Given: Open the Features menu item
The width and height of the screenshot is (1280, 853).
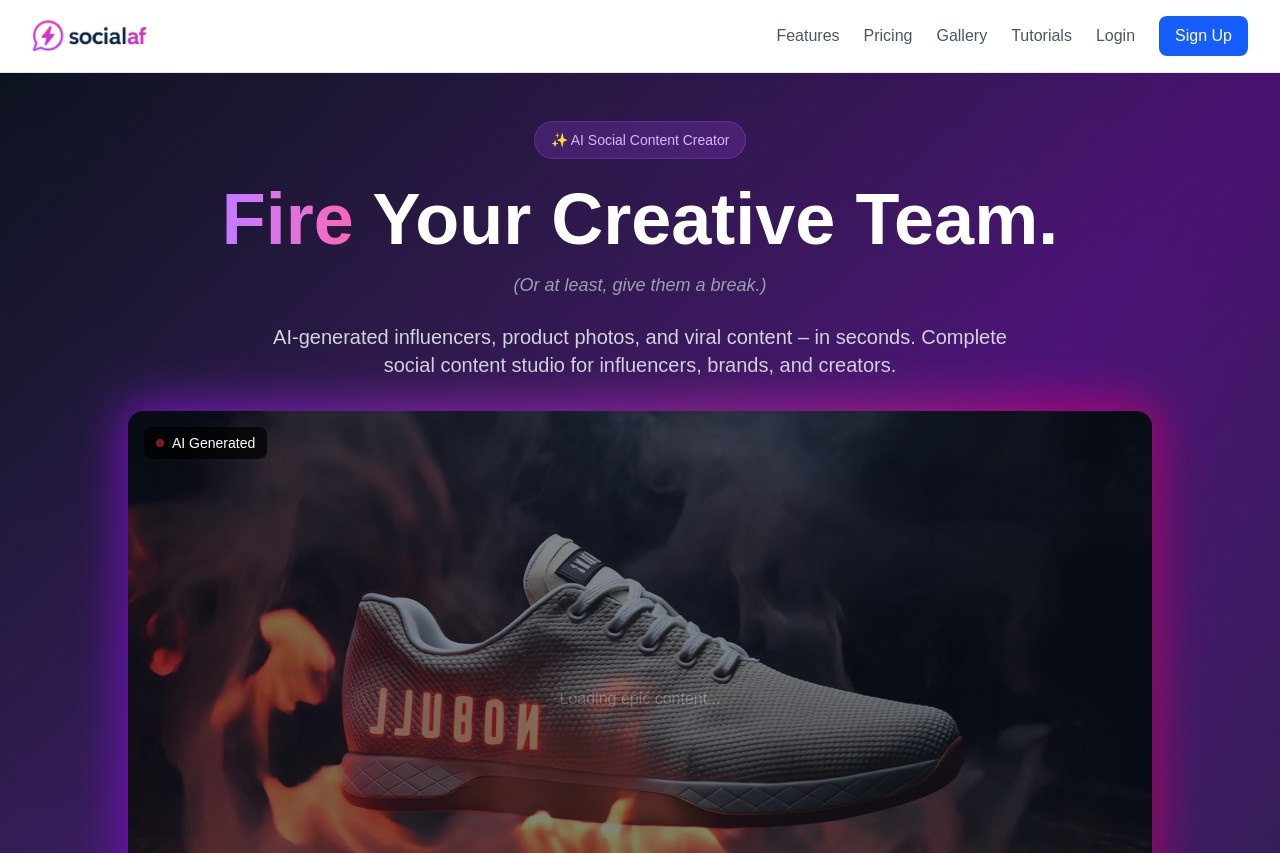Looking at the screenshot, I should pos(808,36).
